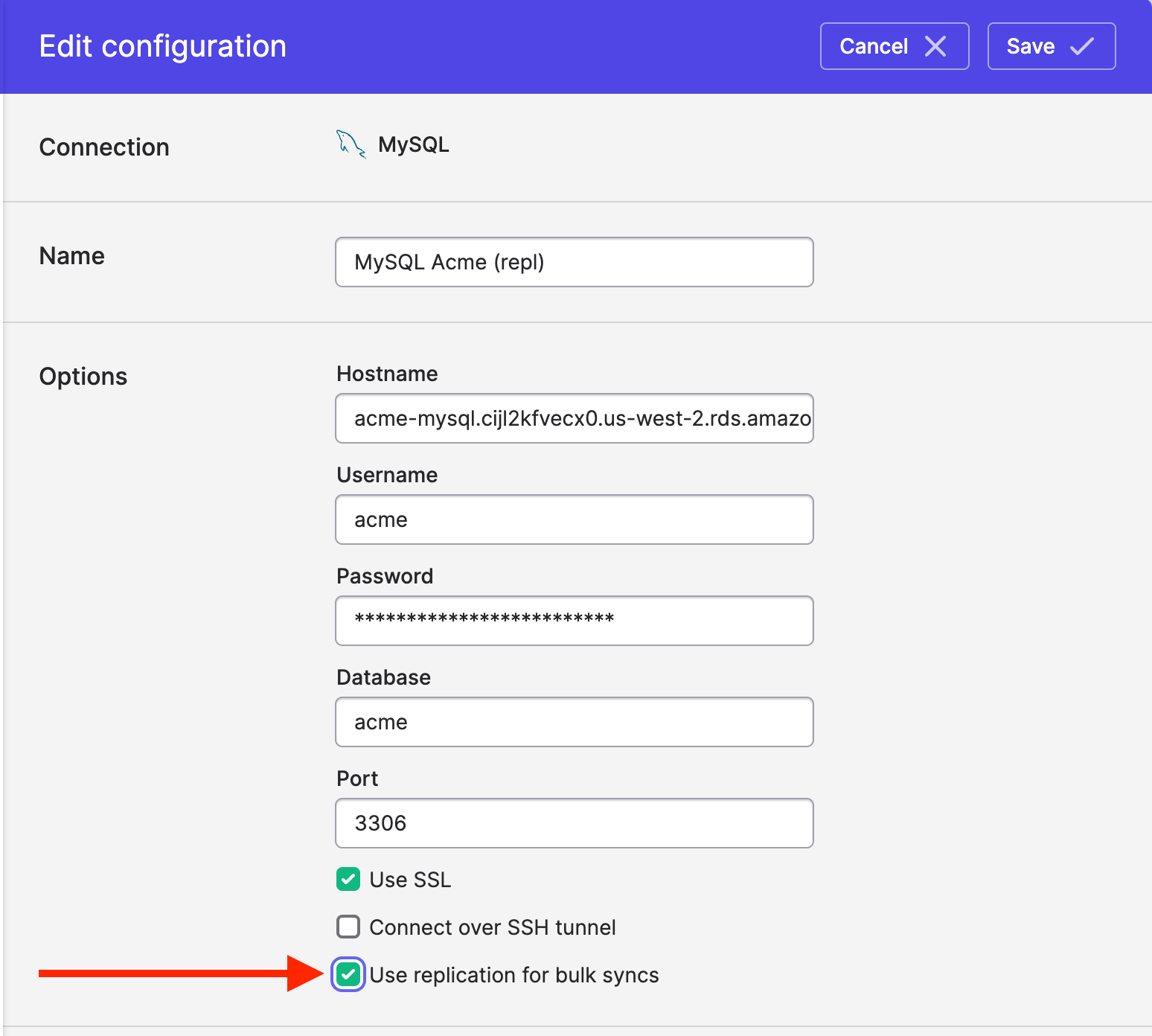Click the Options section label
The width and height of the screenshot is (1152, 1036).
coord(83,377)
